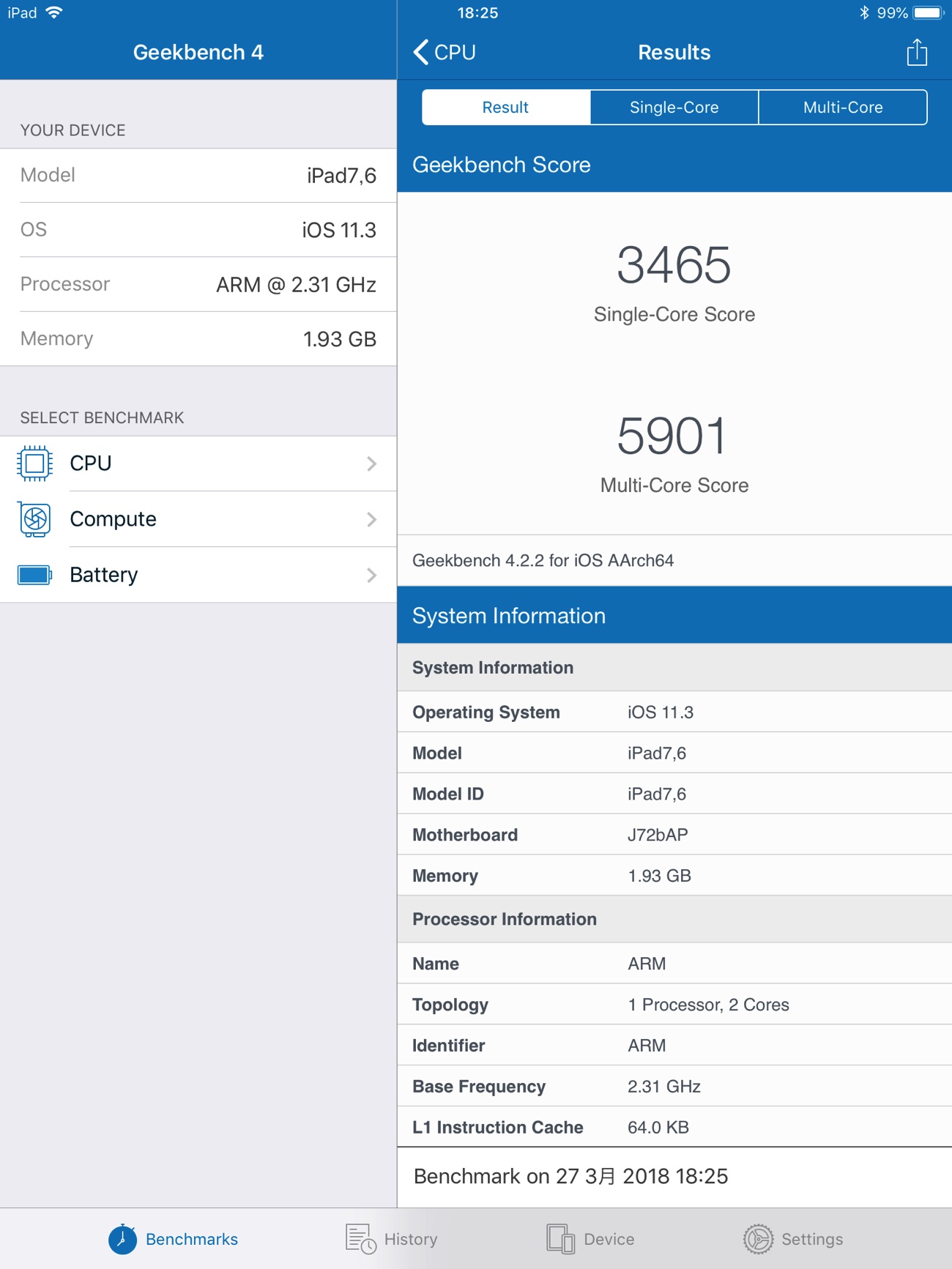Tap the Topology 1 Processor, 2 Cores value
Image resolution: width=952 pixels, height=1269 pixels.
tap(708, 1005)
